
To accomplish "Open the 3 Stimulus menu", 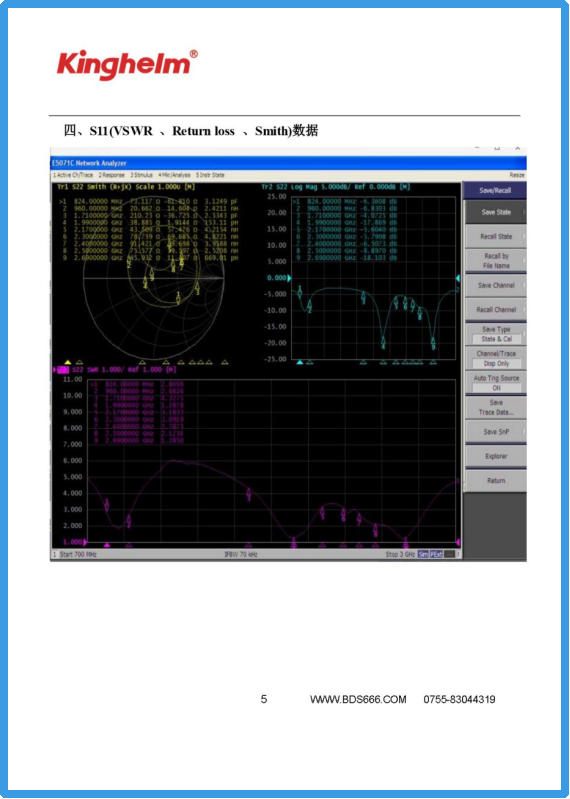I will click(141, 175).
